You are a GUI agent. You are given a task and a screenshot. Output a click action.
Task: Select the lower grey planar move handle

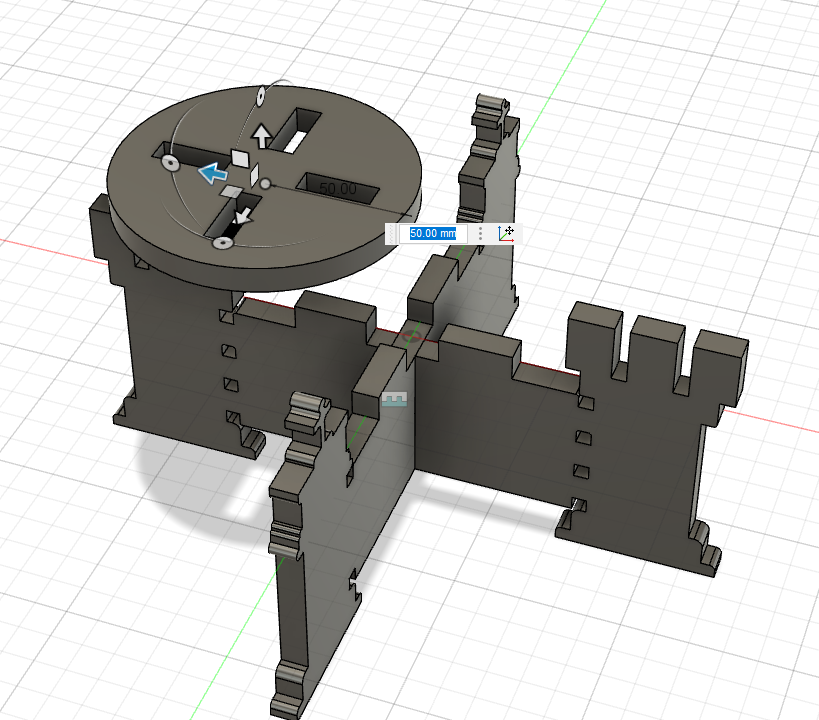tap(230, 192)
